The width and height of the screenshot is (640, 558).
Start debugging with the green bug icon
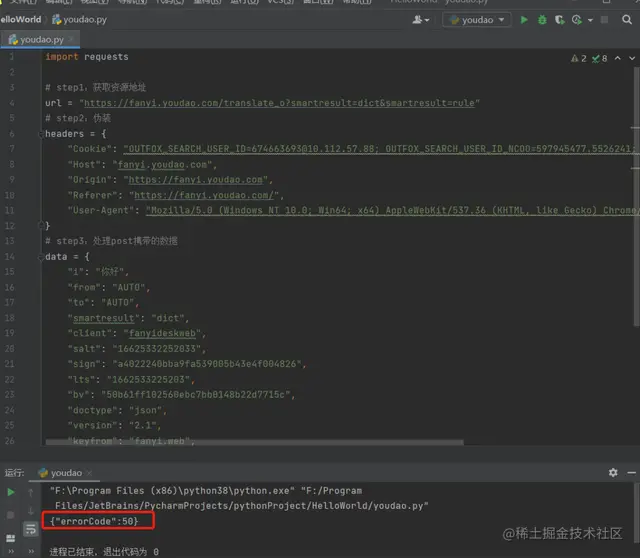pyautogui.click(x=542, y=20)
